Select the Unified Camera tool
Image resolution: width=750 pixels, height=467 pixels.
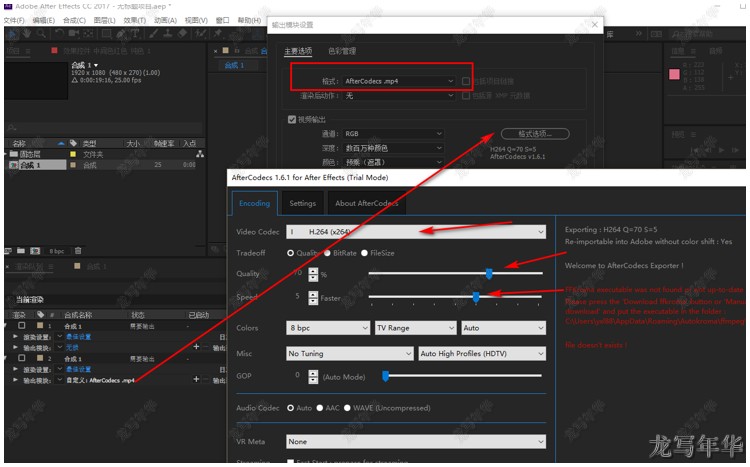(x=74, y=33)
